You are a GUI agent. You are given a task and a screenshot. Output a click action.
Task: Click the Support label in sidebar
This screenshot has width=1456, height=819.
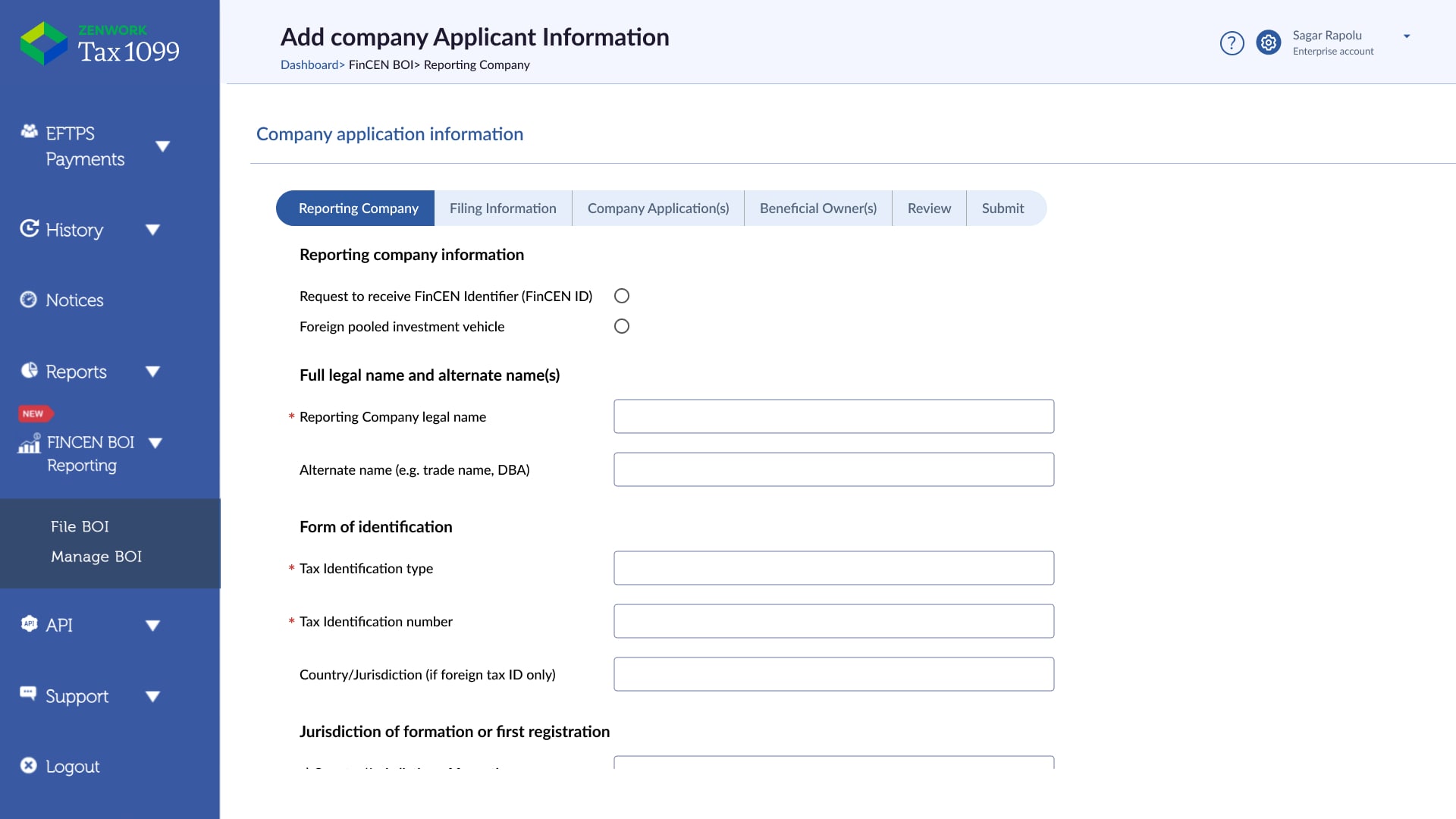[x=77, y=697]
